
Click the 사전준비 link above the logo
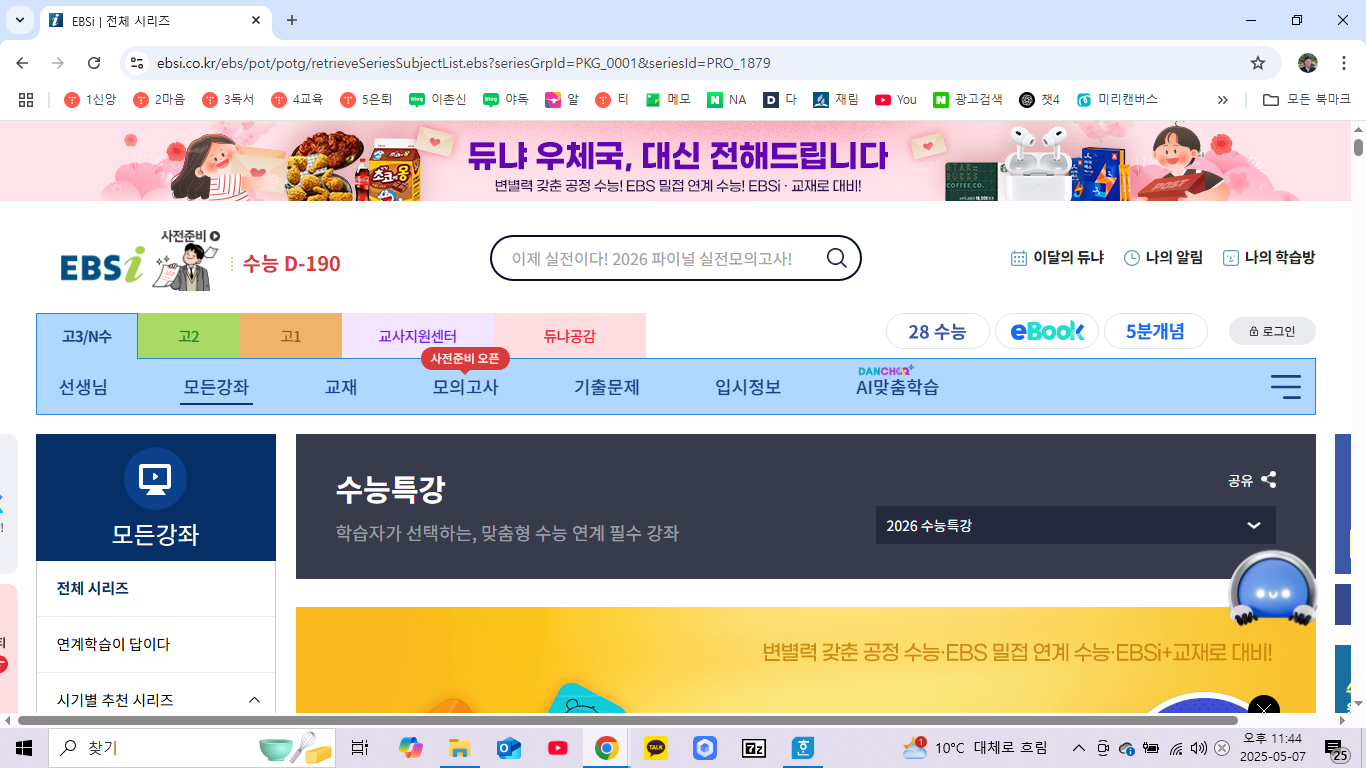pos(190,236)
